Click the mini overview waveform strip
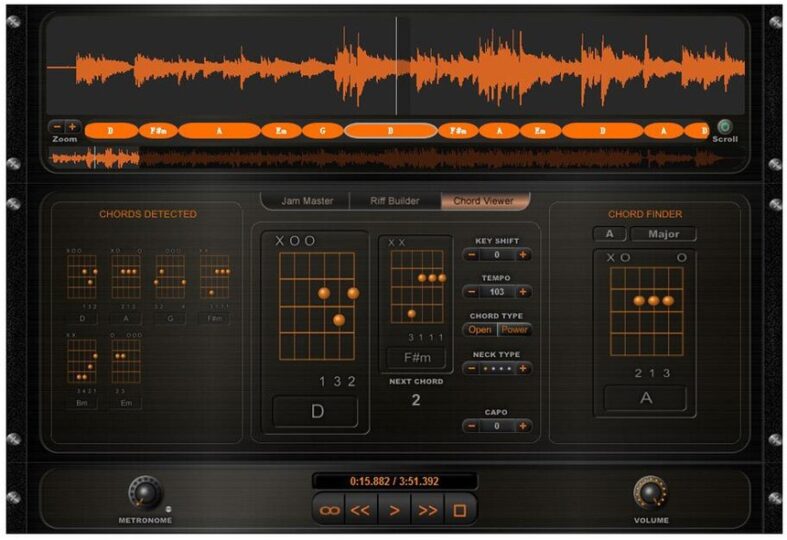This screenshot has height=540, width=787. [397, 159]
